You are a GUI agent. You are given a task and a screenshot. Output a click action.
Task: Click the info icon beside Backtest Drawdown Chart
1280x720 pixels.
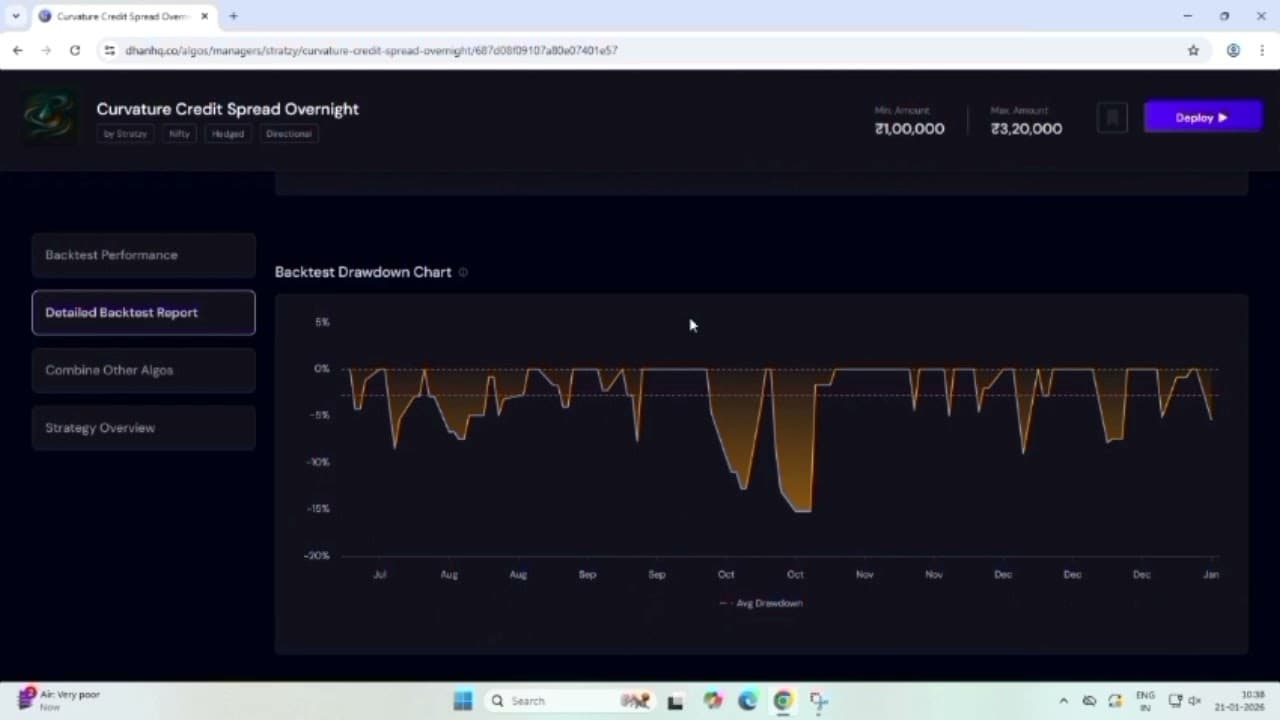463,272
